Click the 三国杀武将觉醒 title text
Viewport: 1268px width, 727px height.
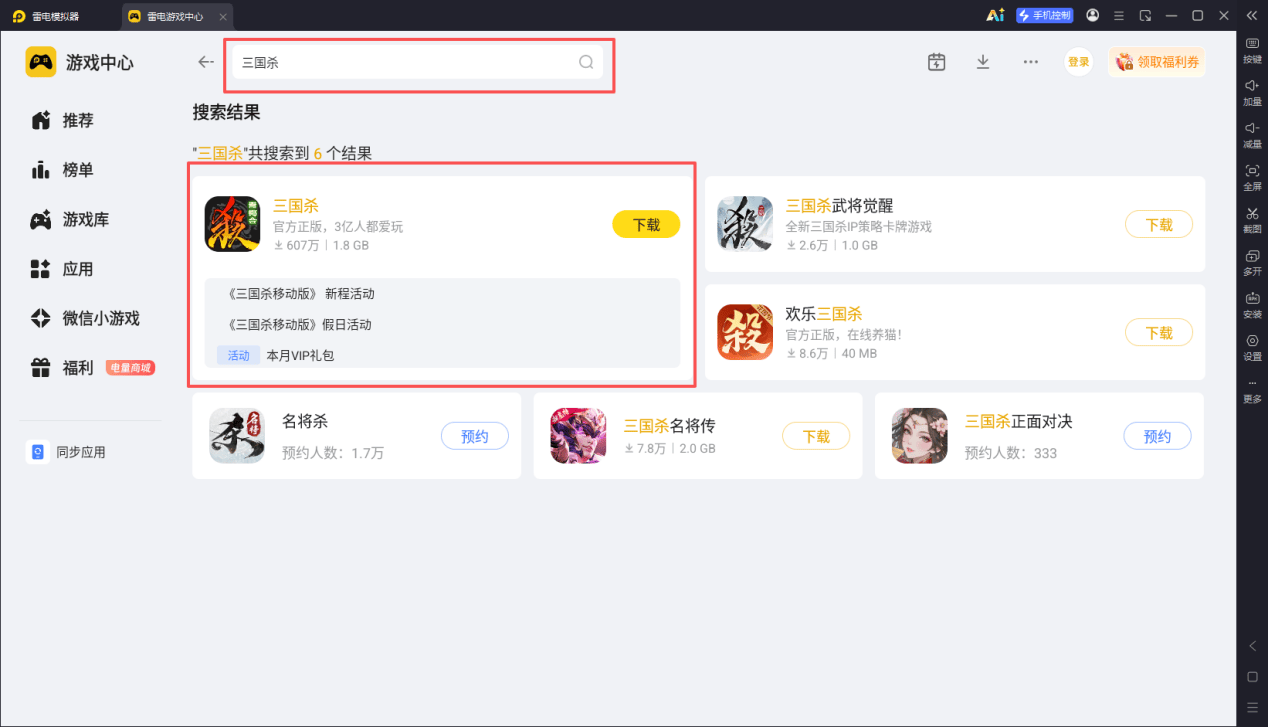pos(839,206)
